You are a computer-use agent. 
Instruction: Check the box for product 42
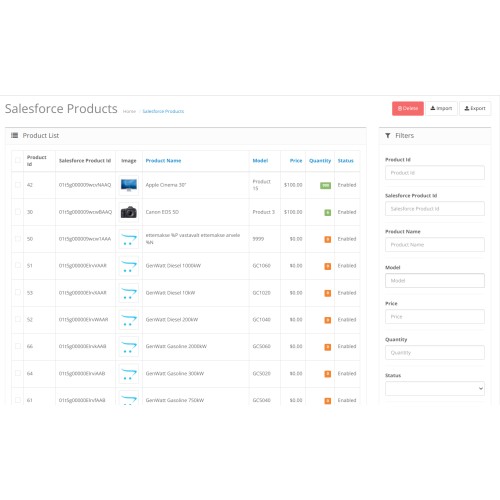coord(18,185)
